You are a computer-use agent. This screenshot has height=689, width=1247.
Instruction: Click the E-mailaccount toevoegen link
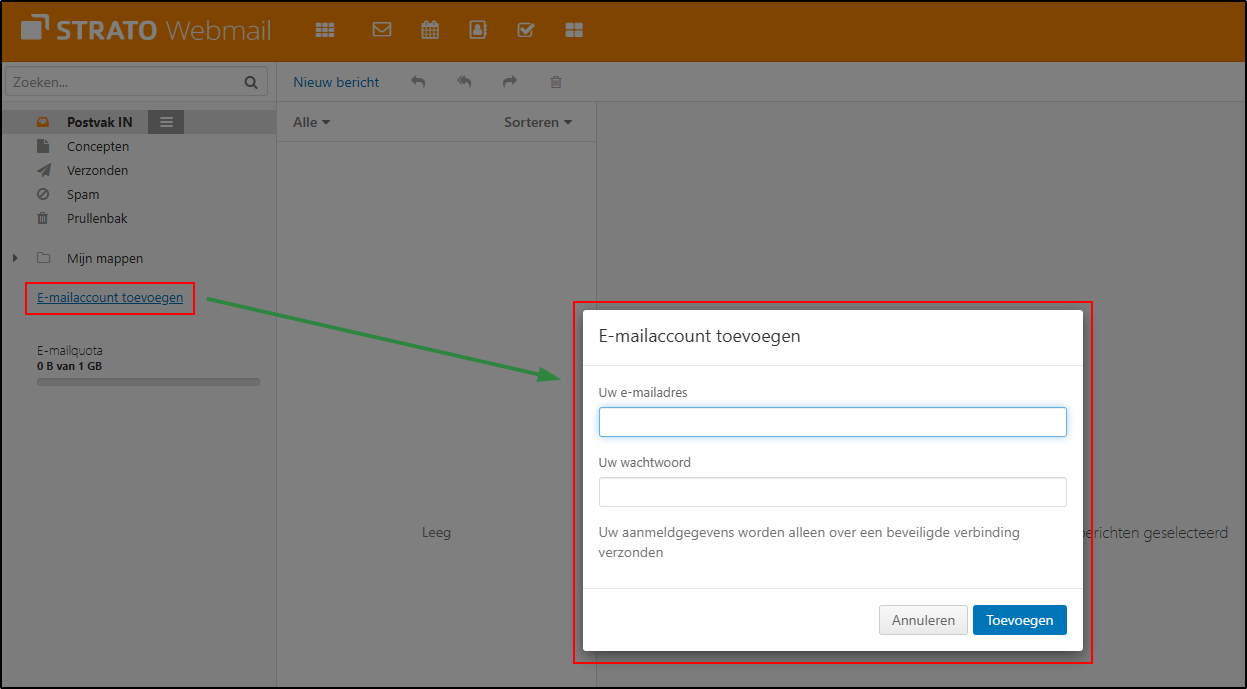110,298
